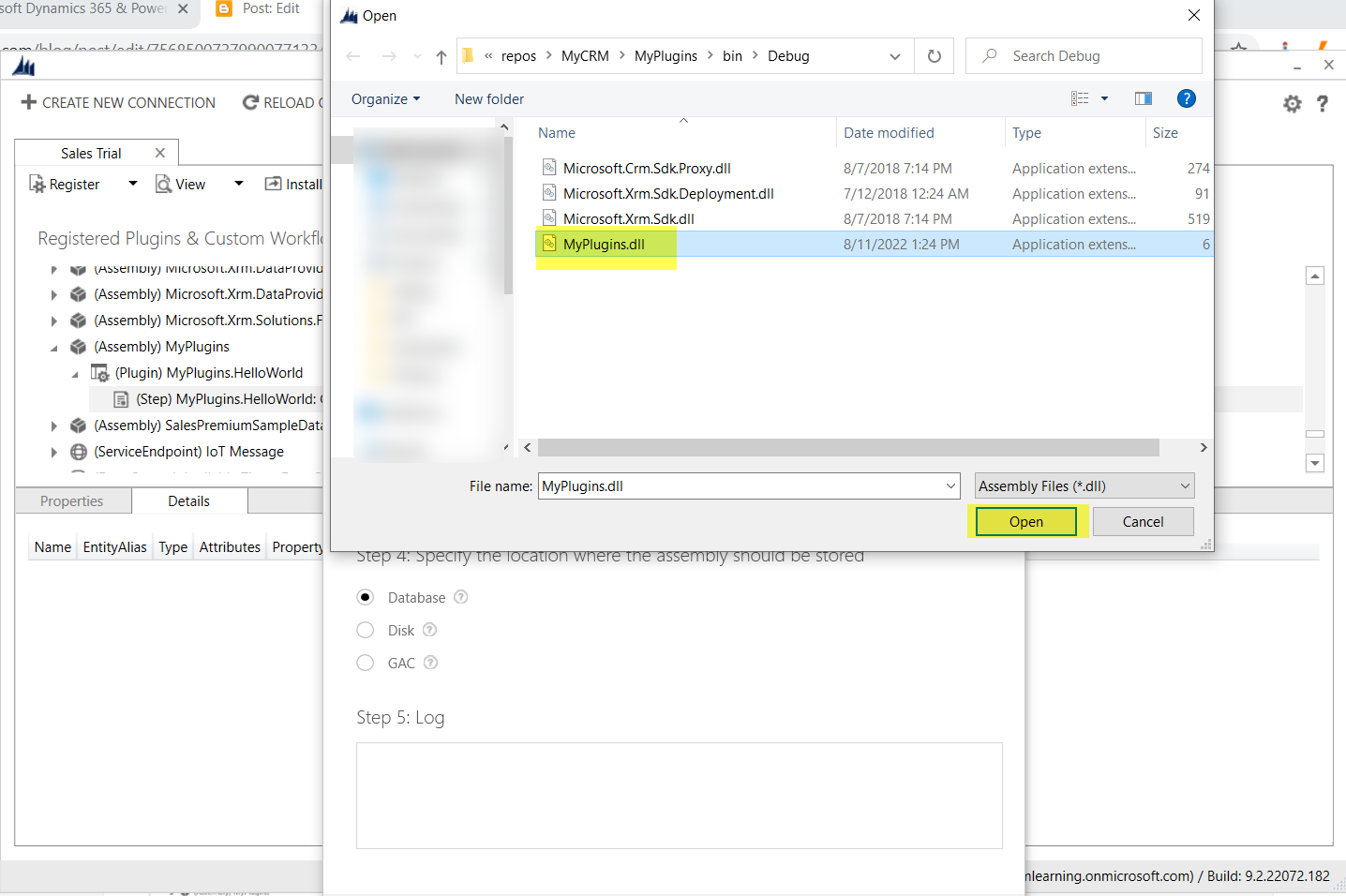Image resolution: width=1346 pixels, height=896 pixels.
Task: Expand the Microsoft.Xrm.Solutions assembly node
Action: click(x=53, y=321)
